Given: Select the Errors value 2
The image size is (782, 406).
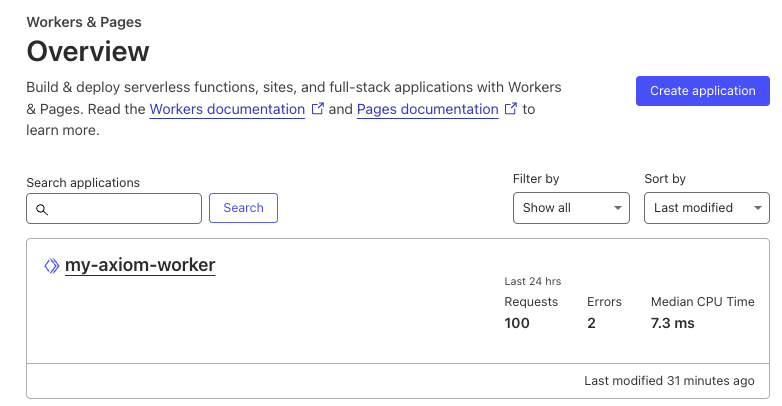Looking at the screenshot, I should click(591, 323).
